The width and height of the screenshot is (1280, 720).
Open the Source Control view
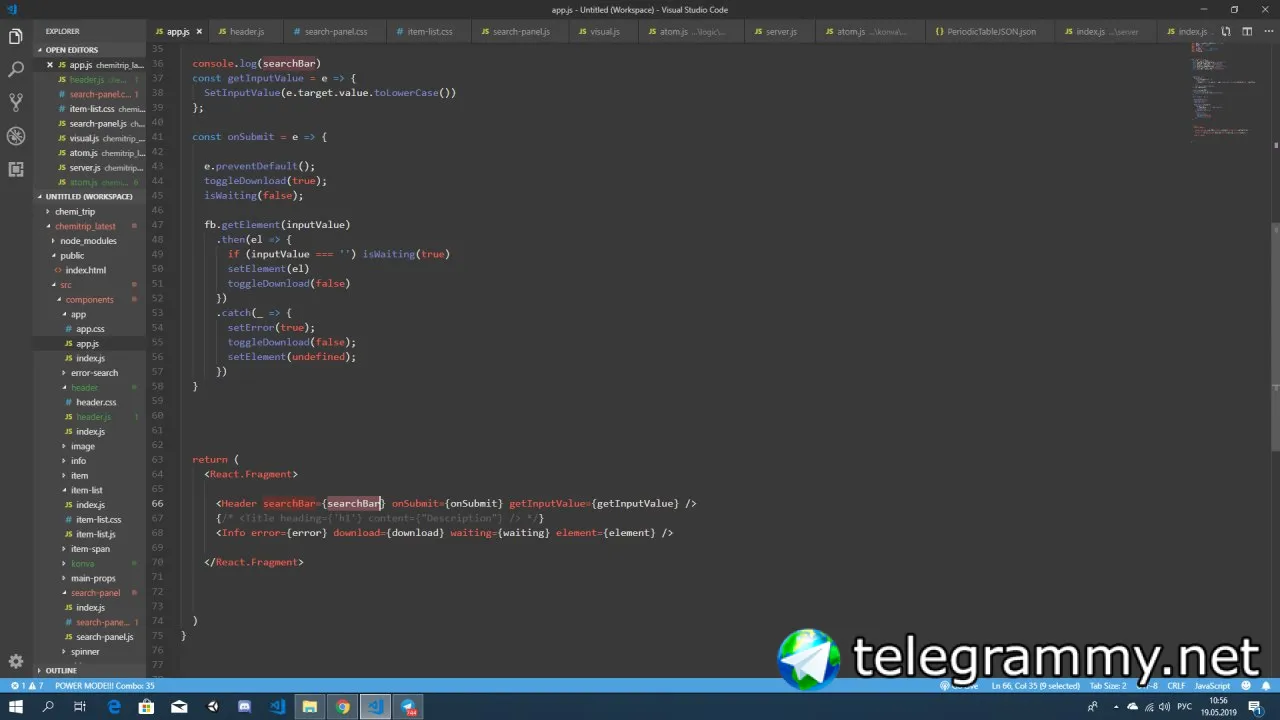tap(15, 103)
